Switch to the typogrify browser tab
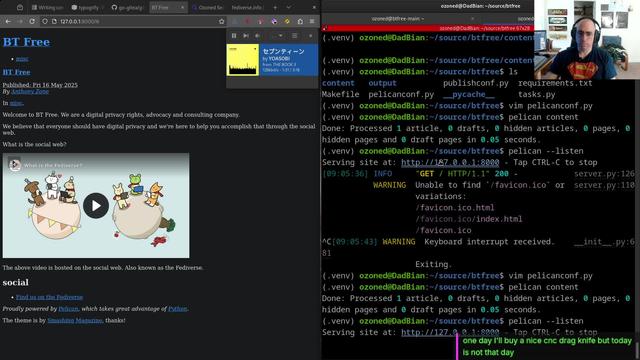Screen dimensions: 640x360 (x=87, y=7)
